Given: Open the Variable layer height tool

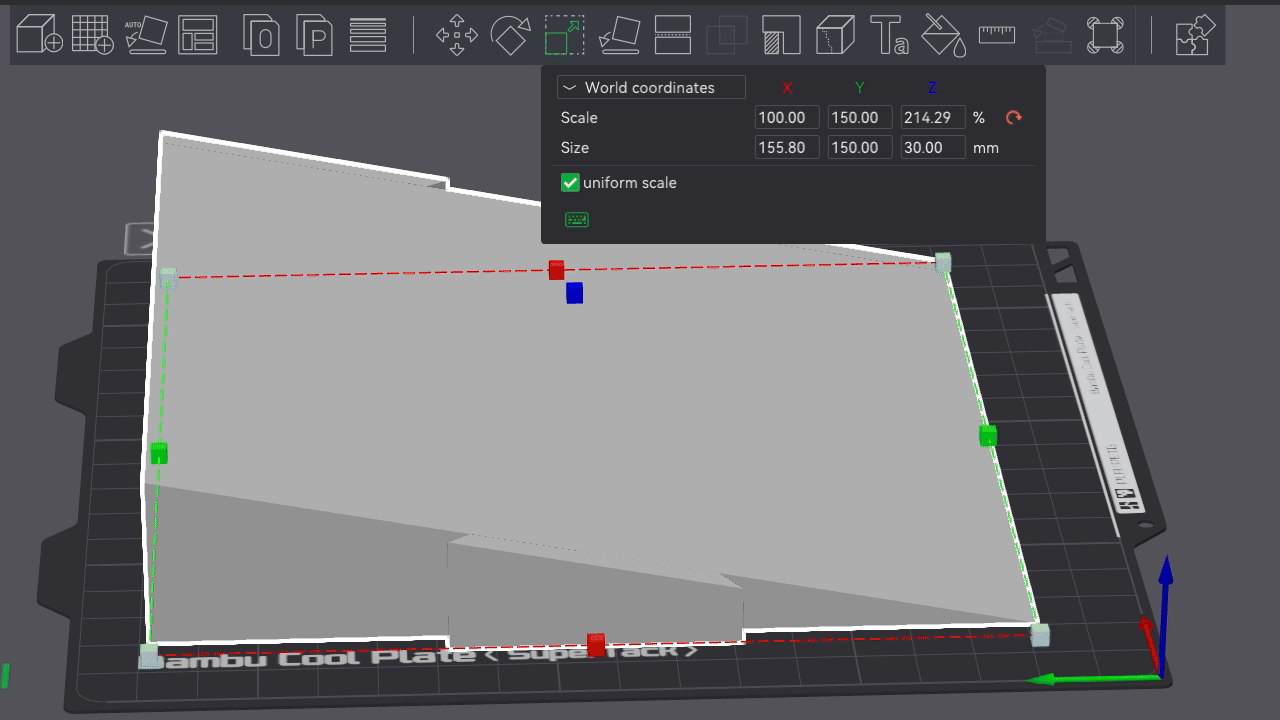Looking at the screenshot, I should [368, 34].
